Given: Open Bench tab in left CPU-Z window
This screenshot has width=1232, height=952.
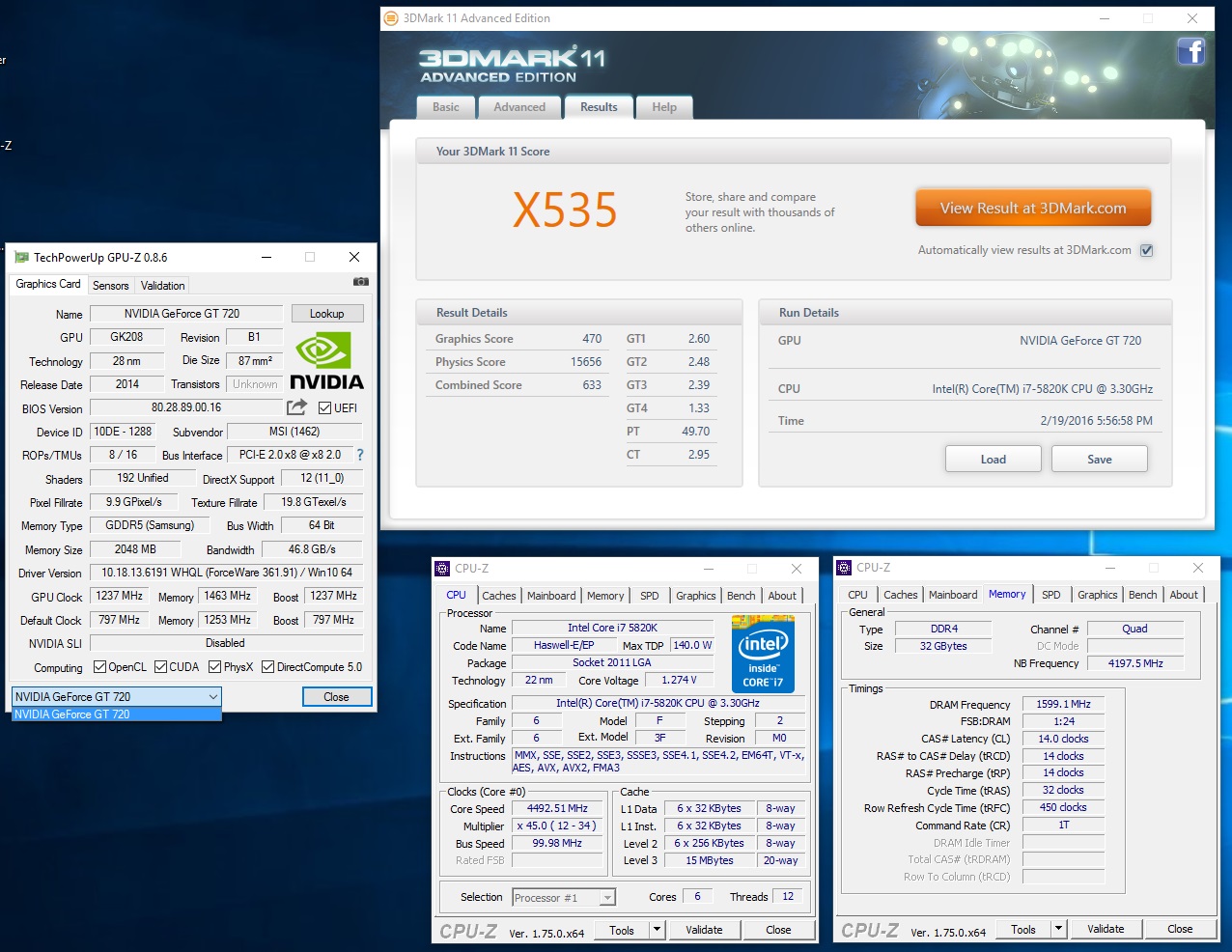Looking at the screenshot, I should 742,596.
